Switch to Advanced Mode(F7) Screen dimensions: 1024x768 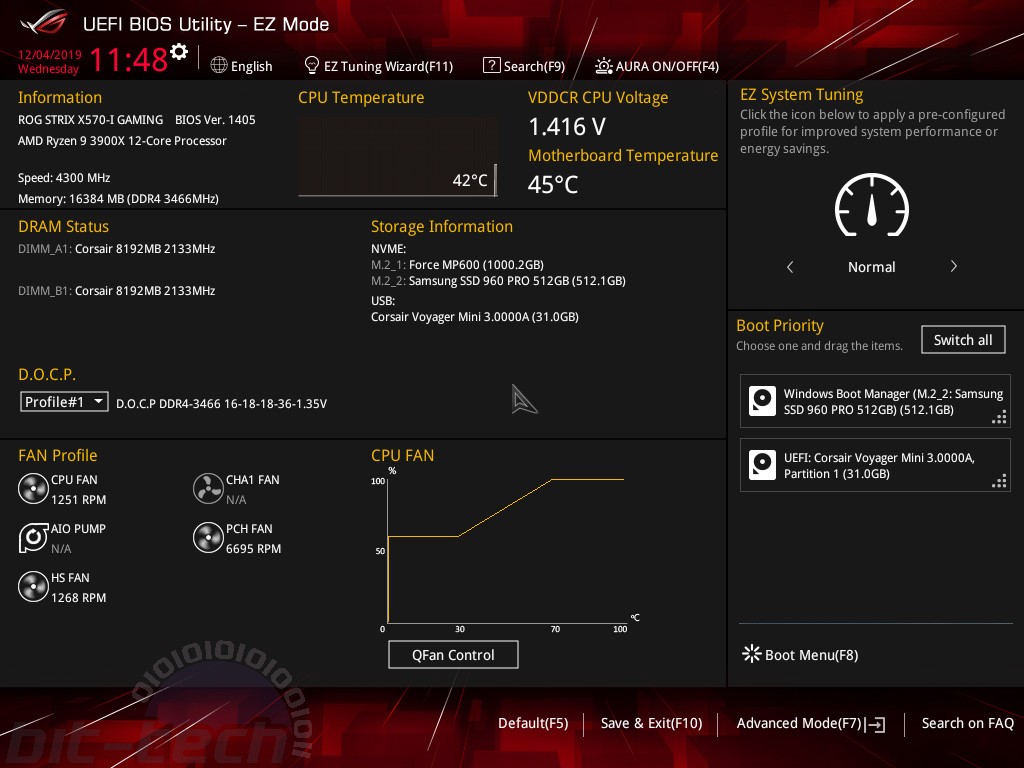pos(811,723)
